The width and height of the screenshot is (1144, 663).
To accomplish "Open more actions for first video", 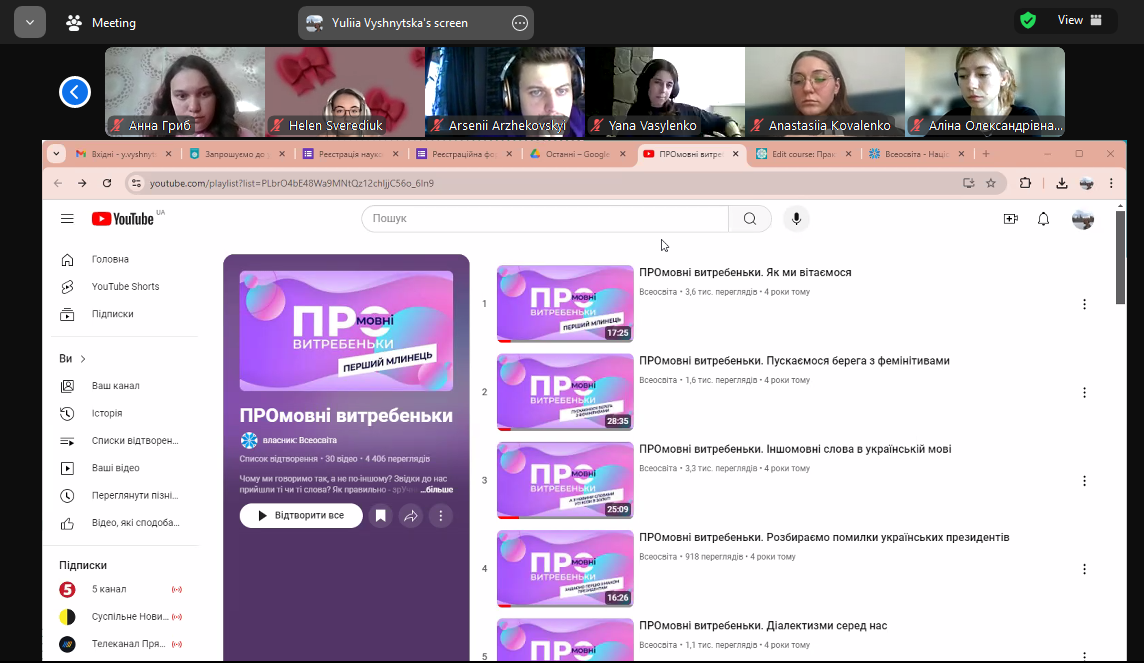I will 1084,304.
